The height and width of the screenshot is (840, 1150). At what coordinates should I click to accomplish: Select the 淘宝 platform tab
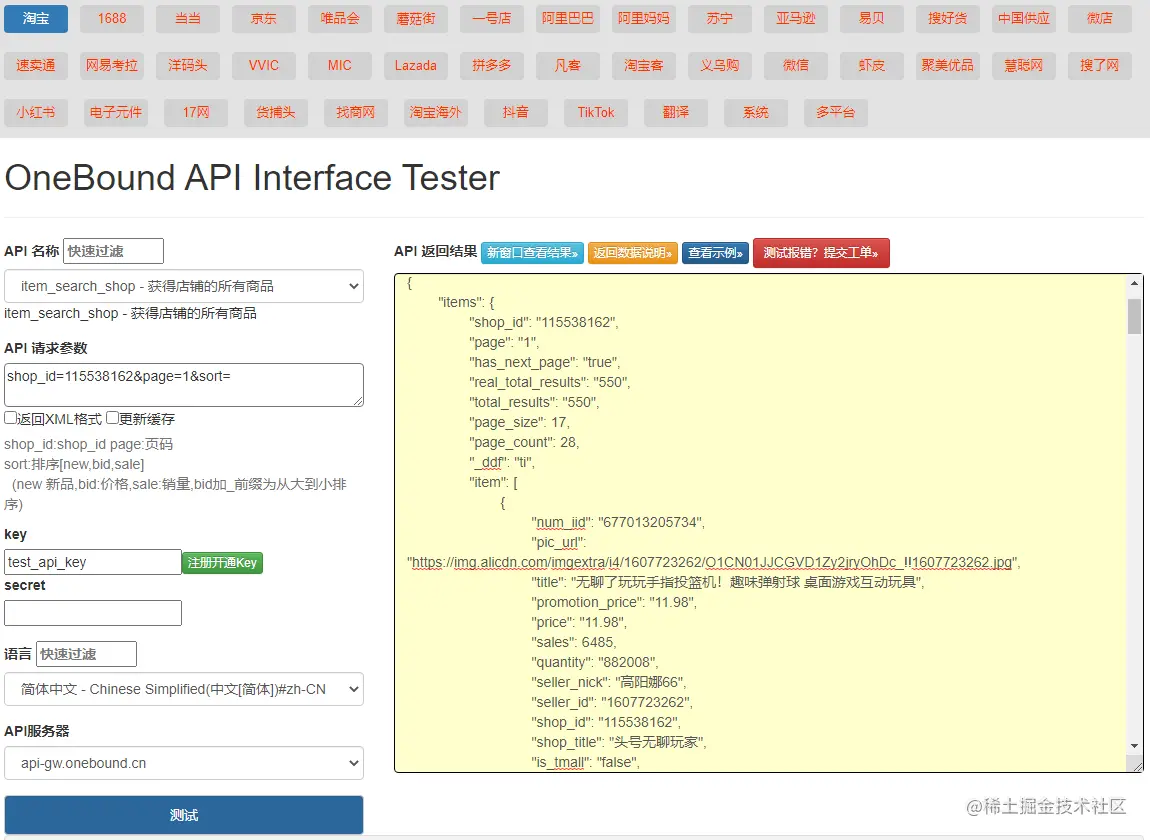pyautogui.click(x=36, y=18)
